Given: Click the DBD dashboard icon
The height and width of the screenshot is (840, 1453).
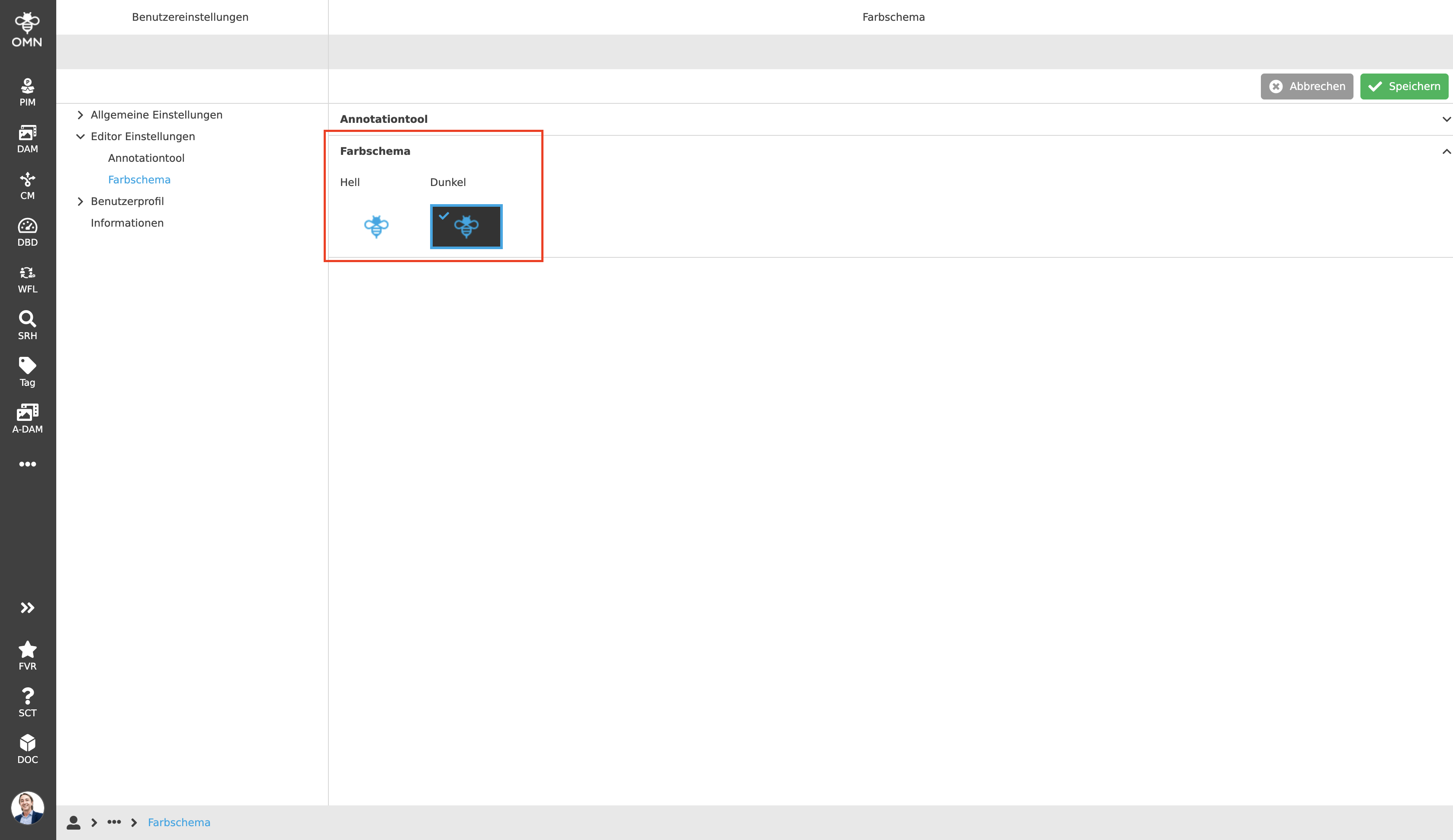Looking at the screenshot, I should [x=27, y=232].
